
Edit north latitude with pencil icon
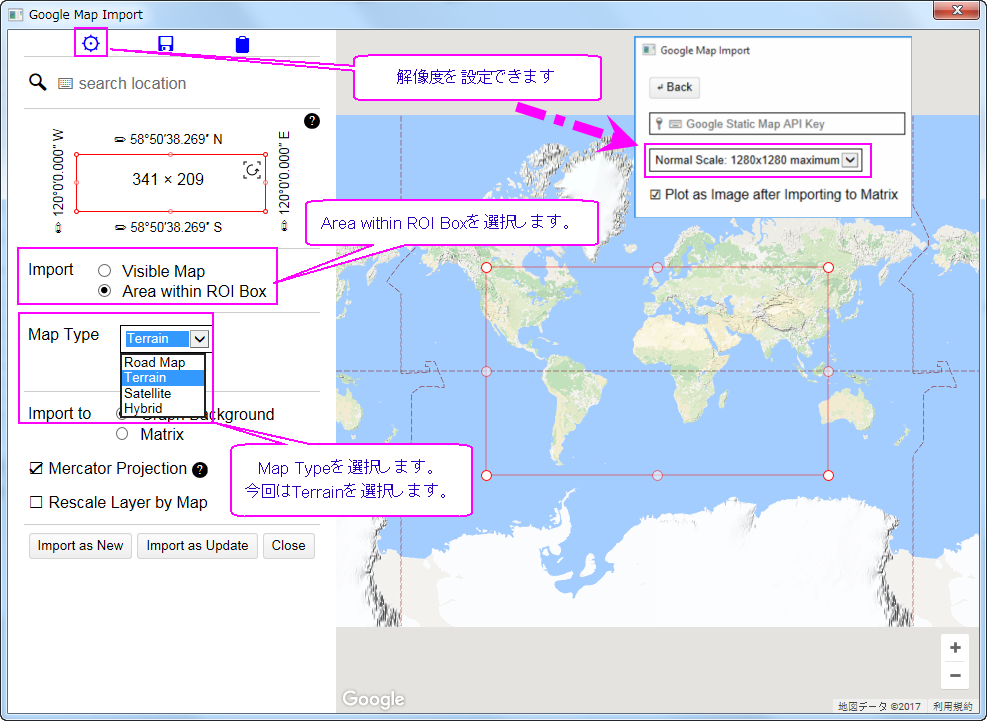click(120, 140)
